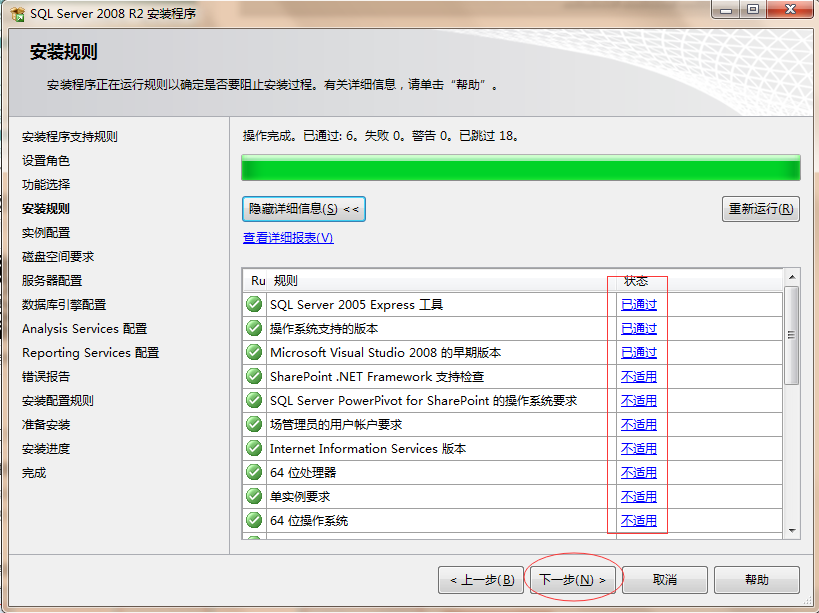Open 不适用 link for SQL Server PowerPivot row
The height and width of the screenshot is (613, 819).
[639, 400]
